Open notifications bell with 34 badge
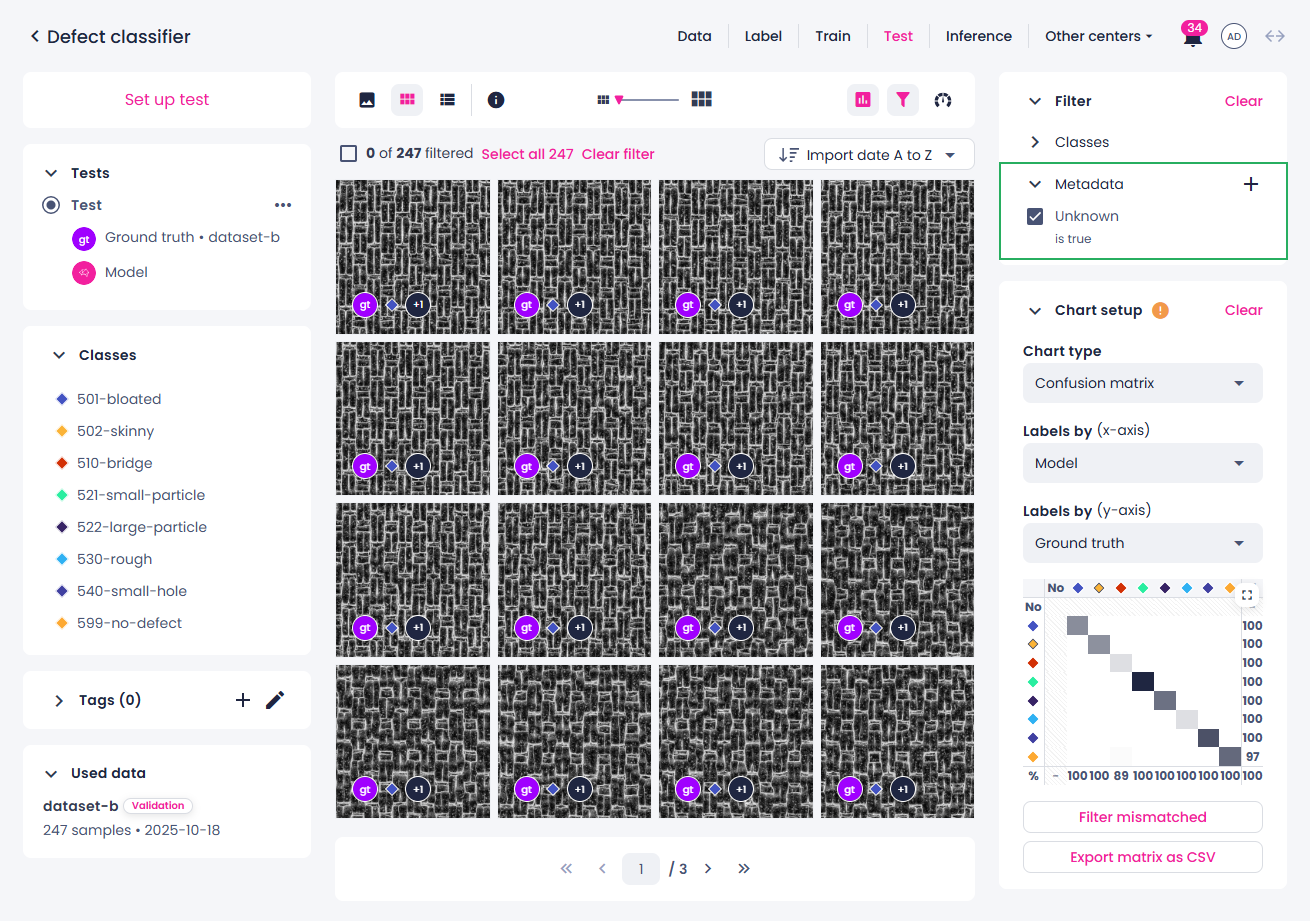The width and height of the screenshot is (1310, 921). click(x=1192, y=36)
